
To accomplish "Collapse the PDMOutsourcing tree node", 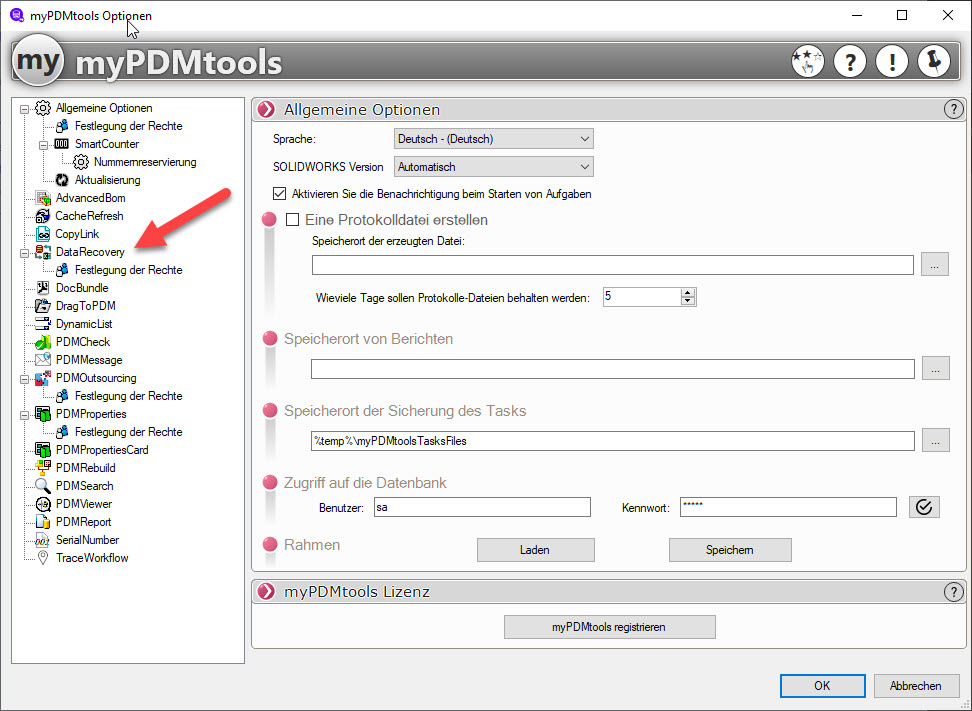I will (x=24, y=378).
